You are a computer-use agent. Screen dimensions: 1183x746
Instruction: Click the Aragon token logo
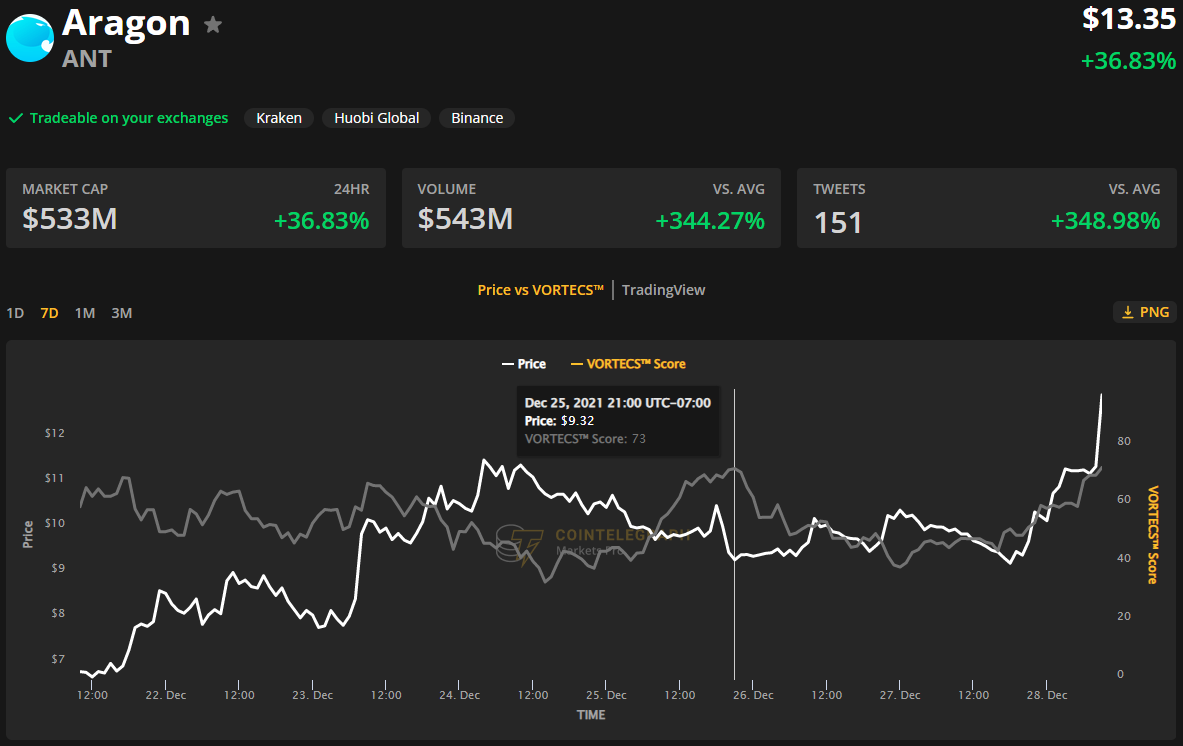[30, 36]
